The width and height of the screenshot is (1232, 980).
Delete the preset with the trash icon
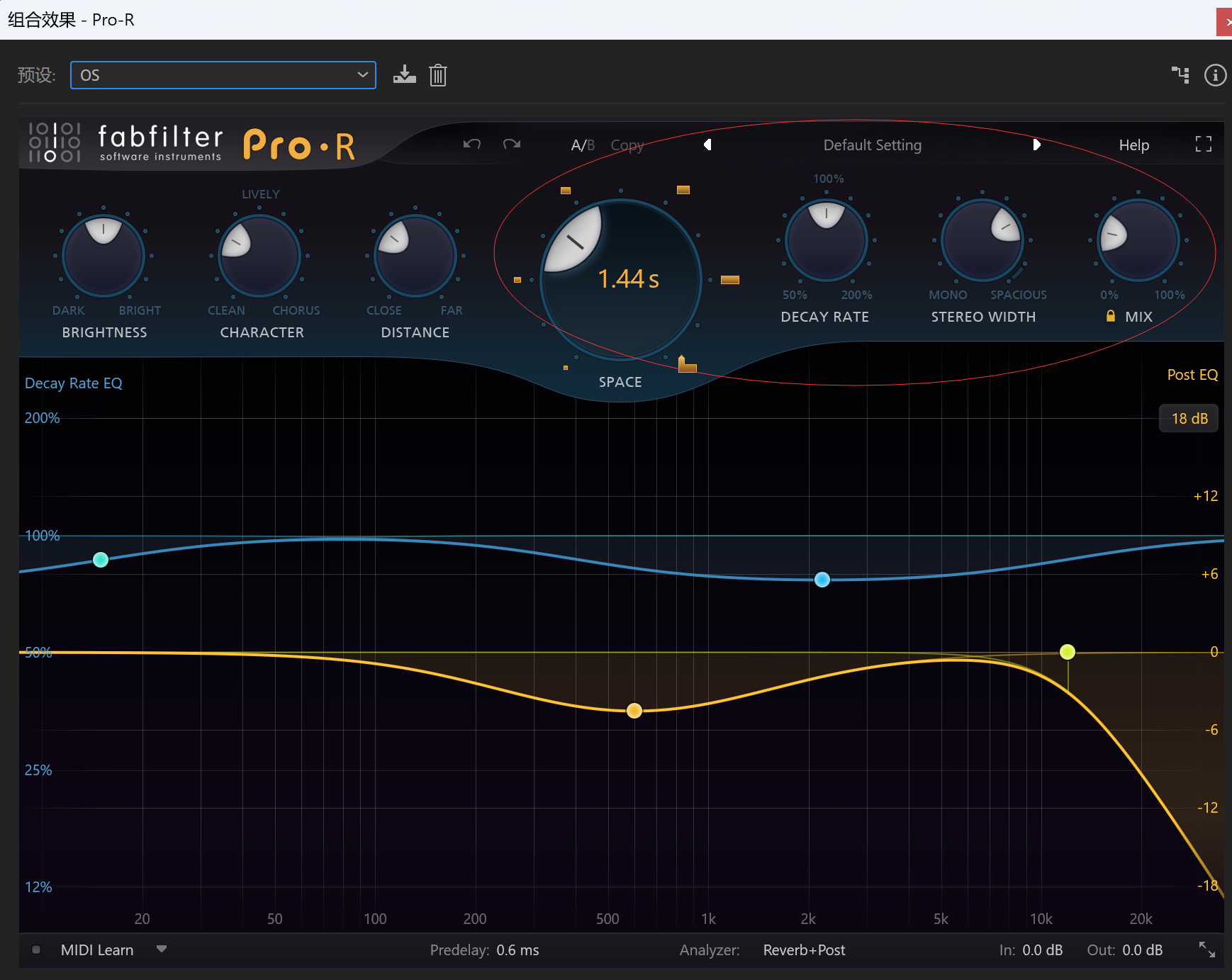point(438,75)
